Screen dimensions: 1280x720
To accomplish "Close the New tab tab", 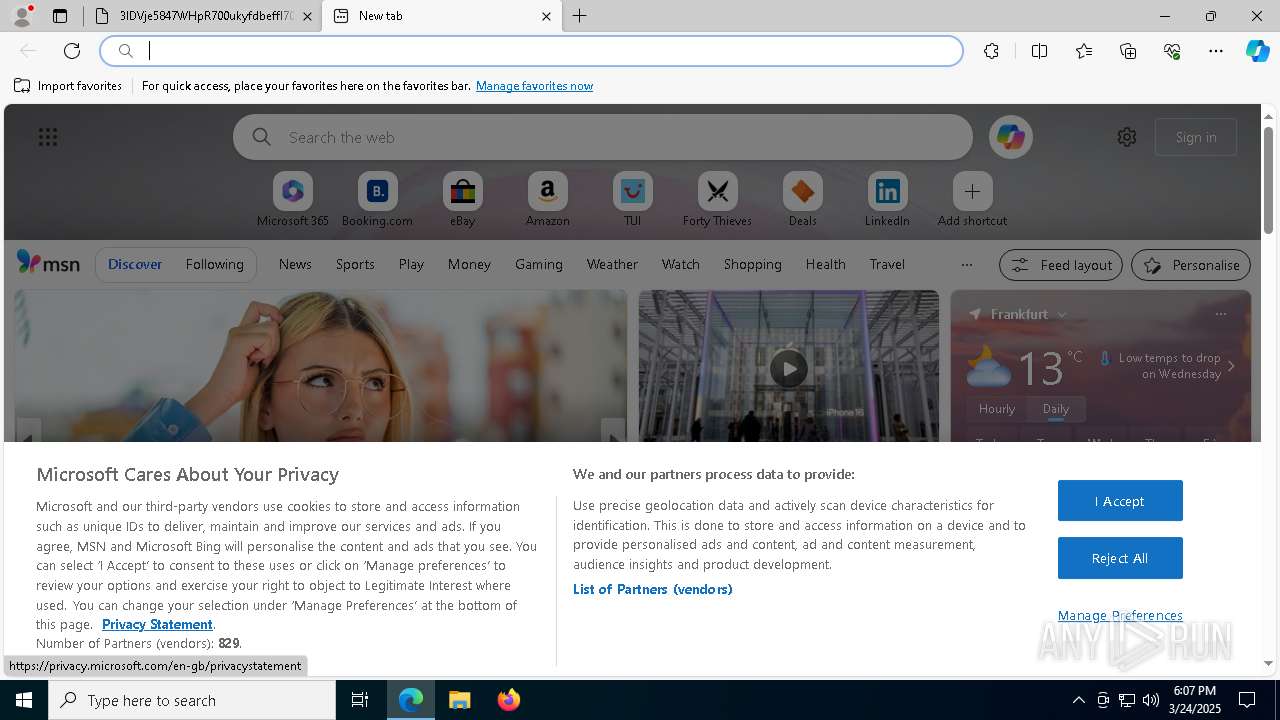I will pos(546,16).
